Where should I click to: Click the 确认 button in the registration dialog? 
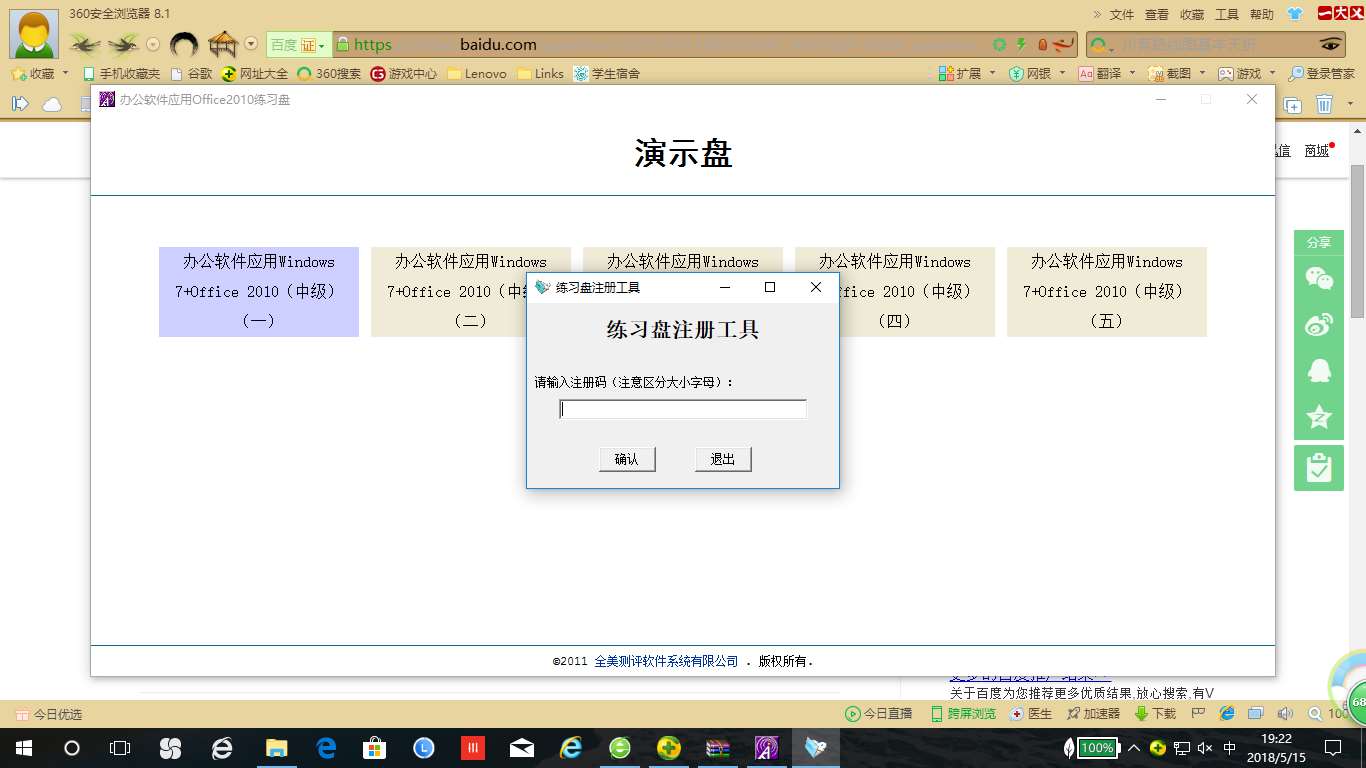coord(627,459)
